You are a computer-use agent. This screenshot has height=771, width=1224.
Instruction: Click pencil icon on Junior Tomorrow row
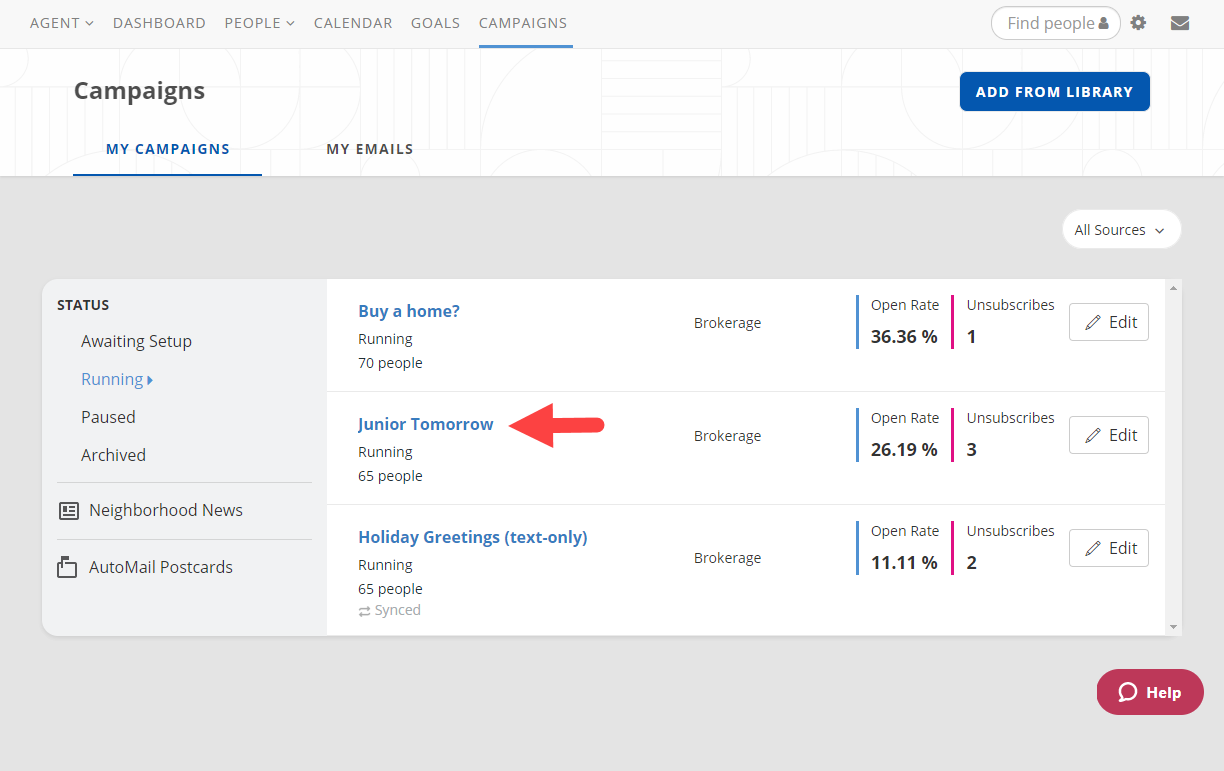coord(1093,435)
